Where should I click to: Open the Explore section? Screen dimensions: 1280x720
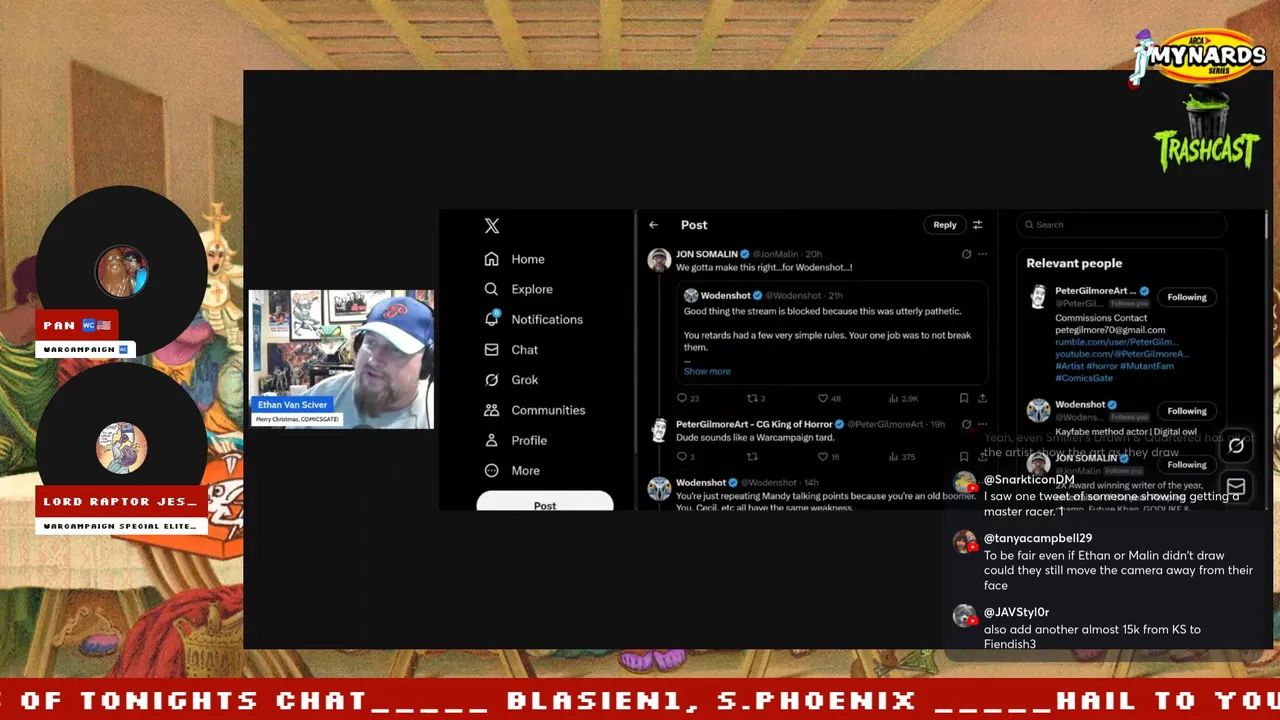[518, 289]
